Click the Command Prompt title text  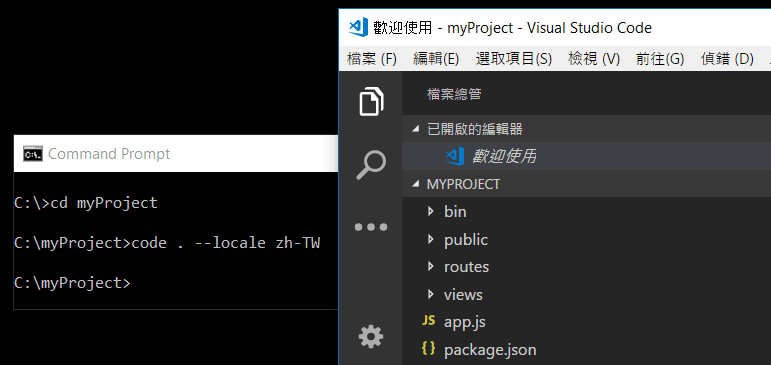[x=109, y=154]
